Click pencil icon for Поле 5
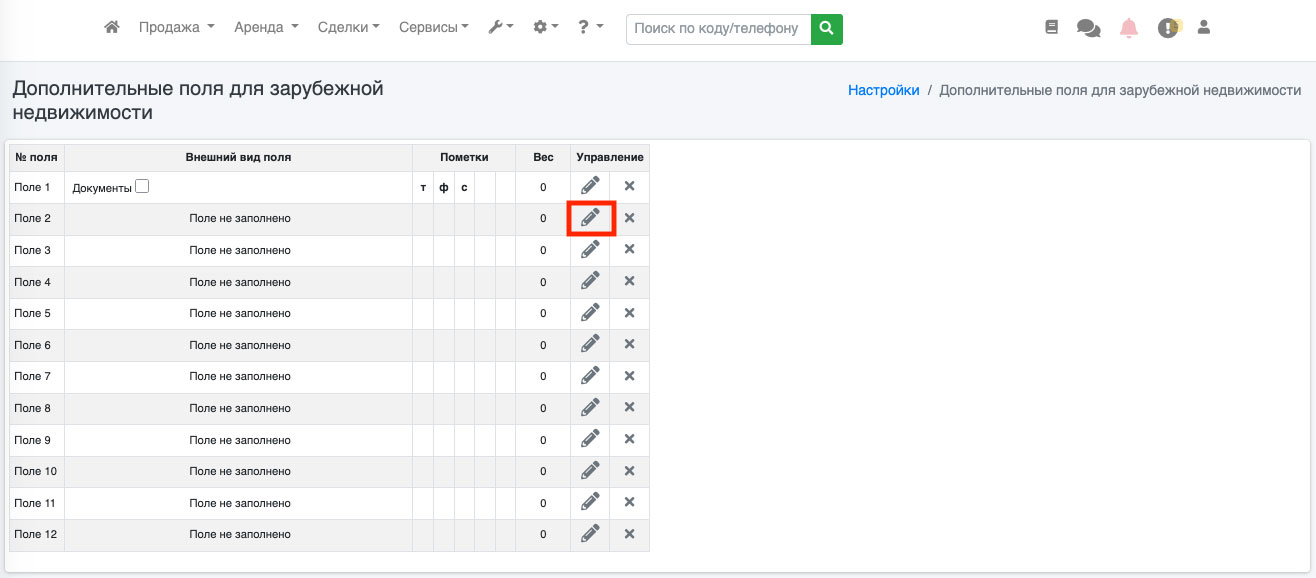The width and height of the screenshot is (1316, 578). click(x=590, y=313)
